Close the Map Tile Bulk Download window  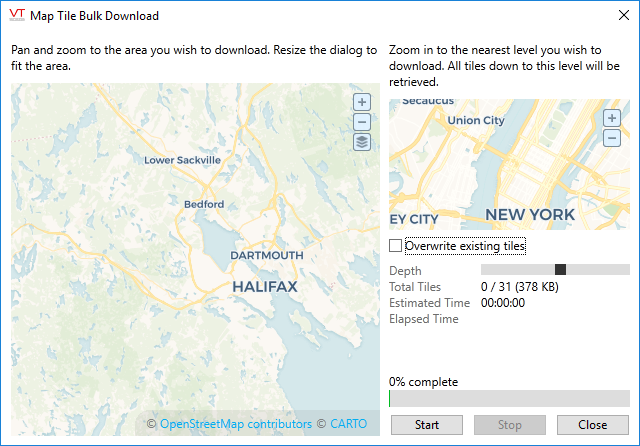pos(616,16)
